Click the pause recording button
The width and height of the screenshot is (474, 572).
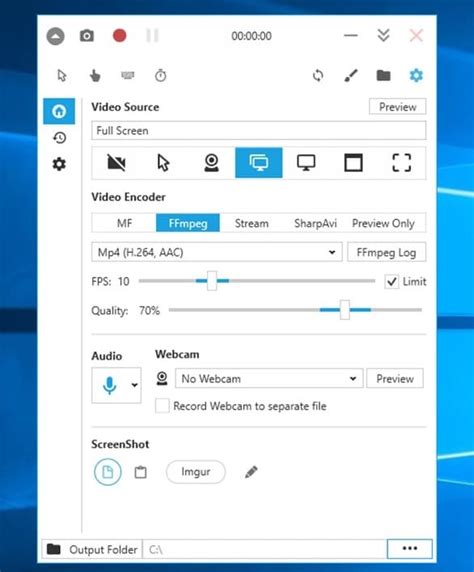tap(152, 36)
